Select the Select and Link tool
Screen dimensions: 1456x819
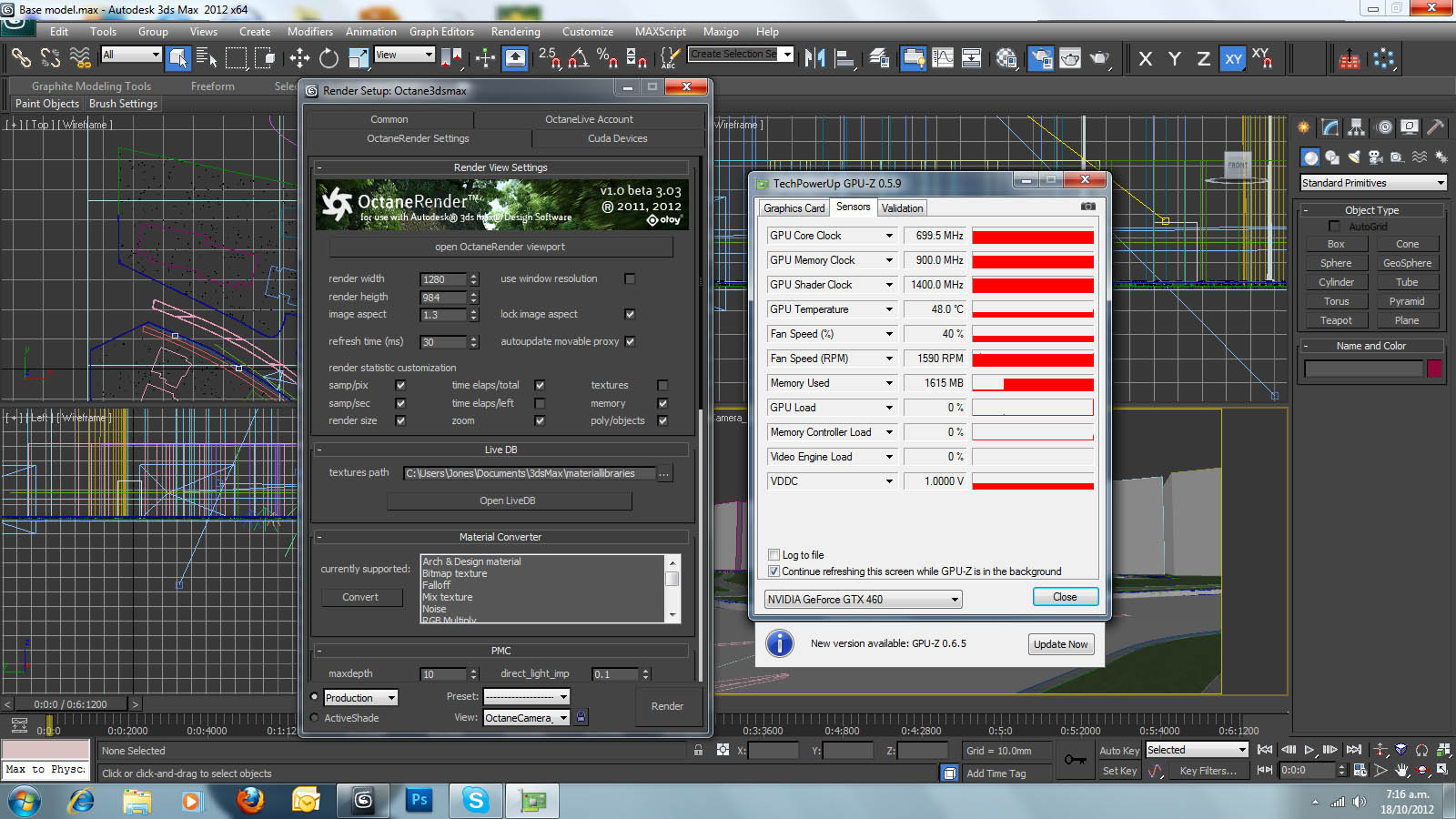pos(21,58)
